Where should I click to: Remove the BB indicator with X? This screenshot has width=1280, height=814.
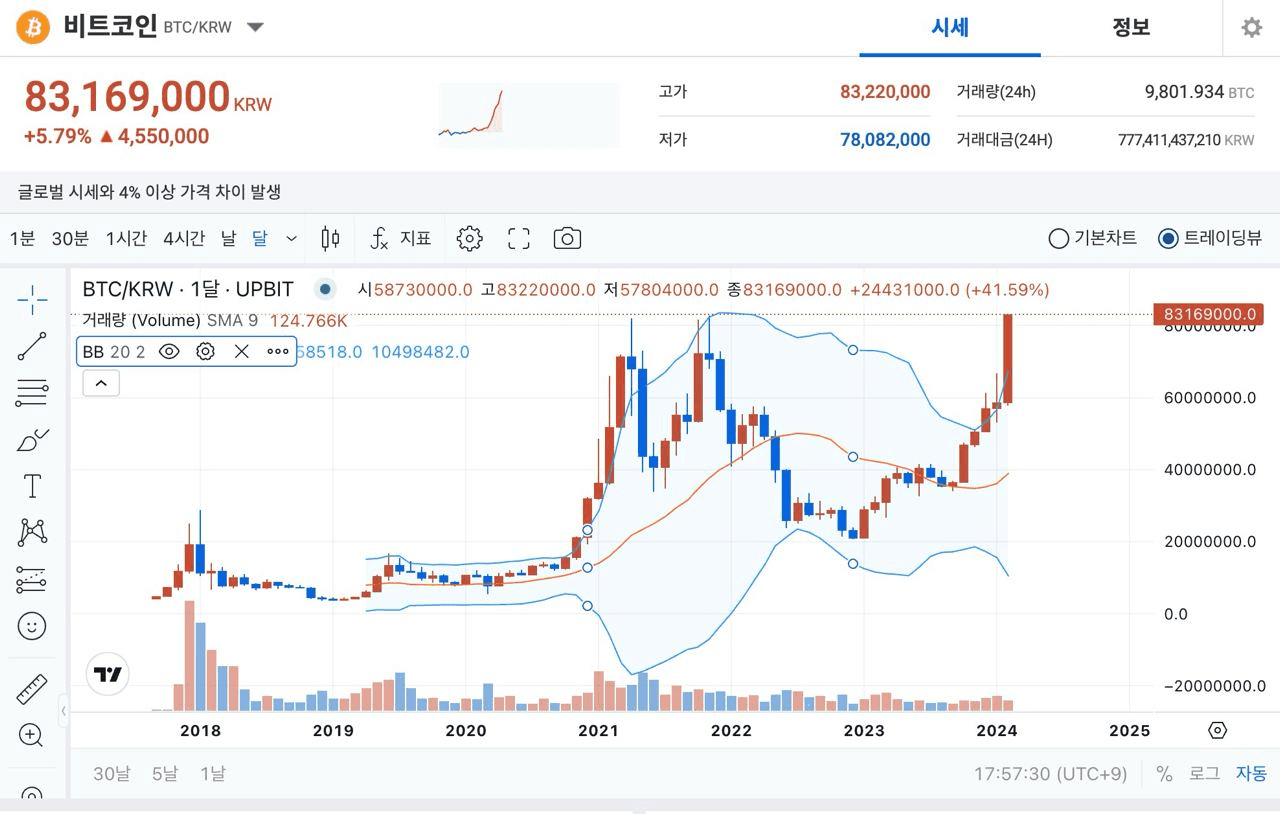click(241, 351)
